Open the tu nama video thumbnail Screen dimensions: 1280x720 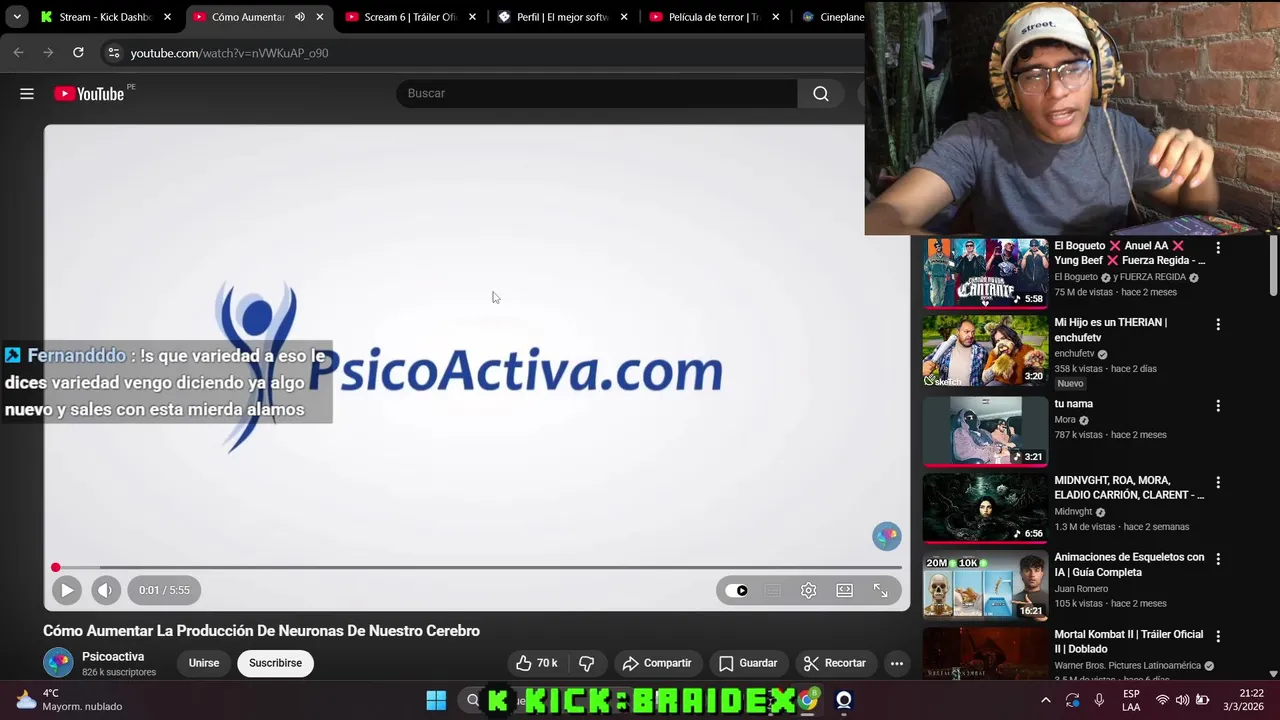[x=985, y=431]
